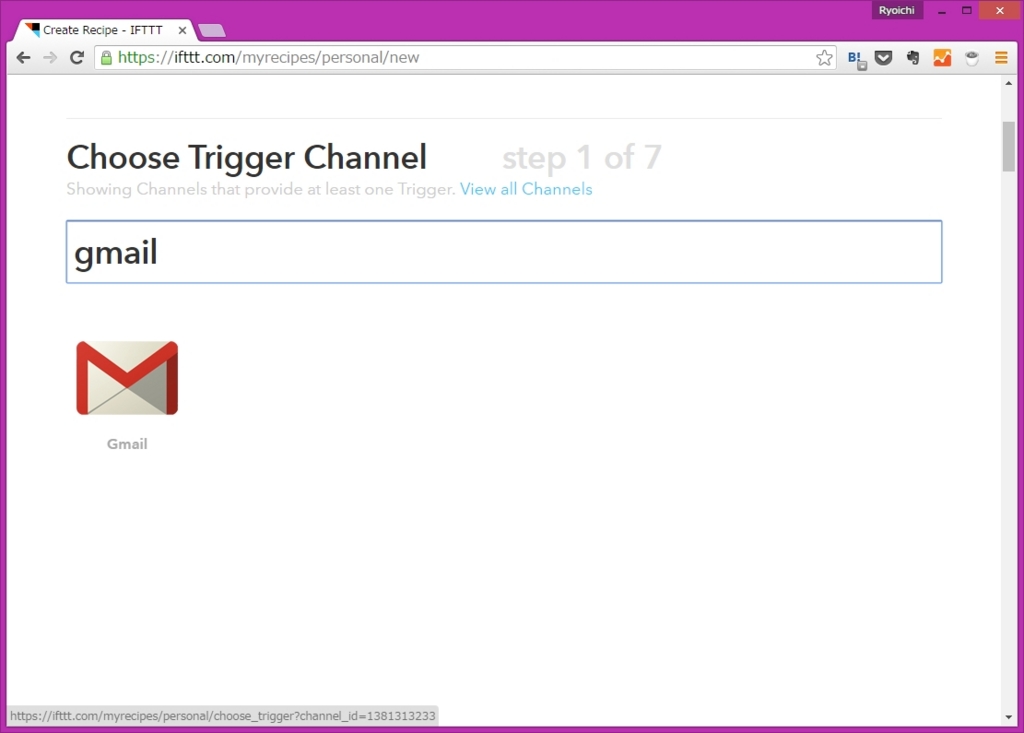Close the Create Recipe - IFTTT tab

coord(182,30)
